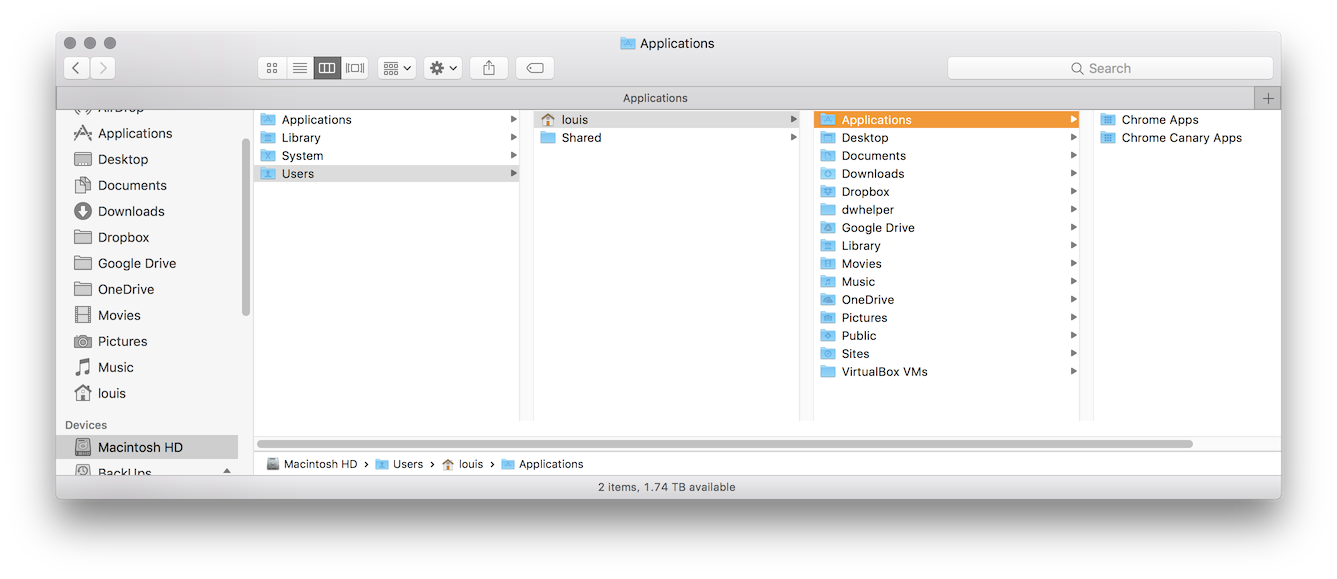This screenshot has width=1337, height=579.
Task: Expand arrow next to Shared folder
Action: [x=794, y=137]
